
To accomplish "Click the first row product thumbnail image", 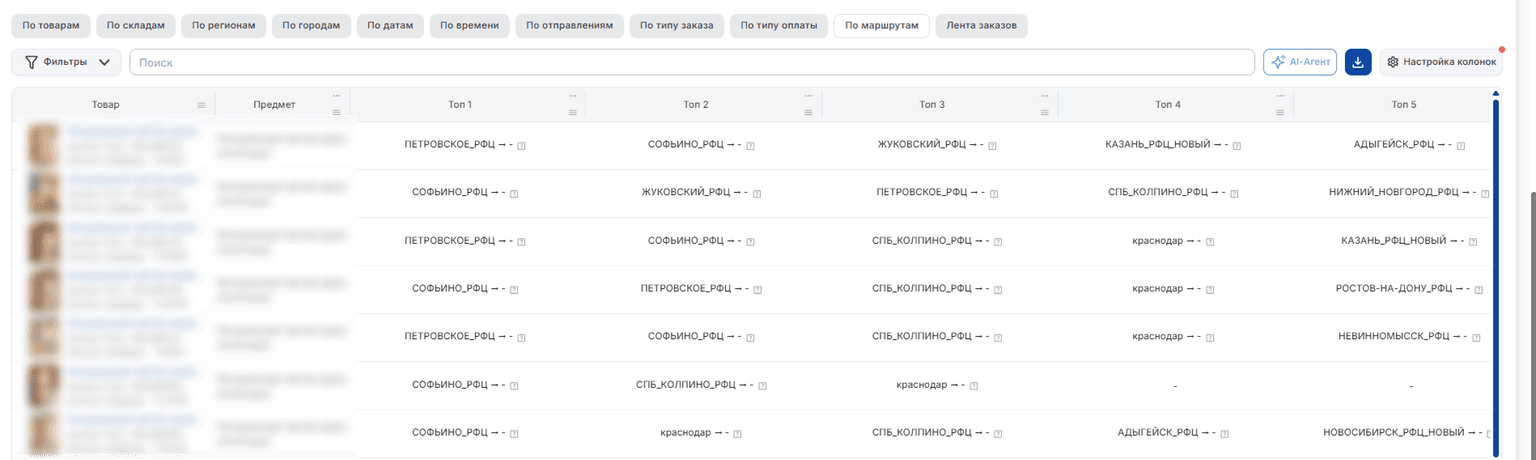I will (41, 146).
